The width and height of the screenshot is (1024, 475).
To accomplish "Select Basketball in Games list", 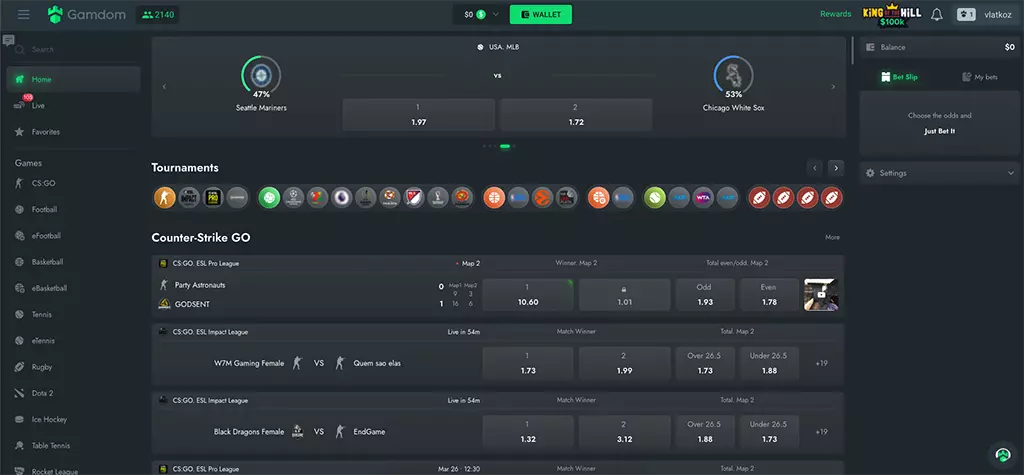I will [74, 262].
